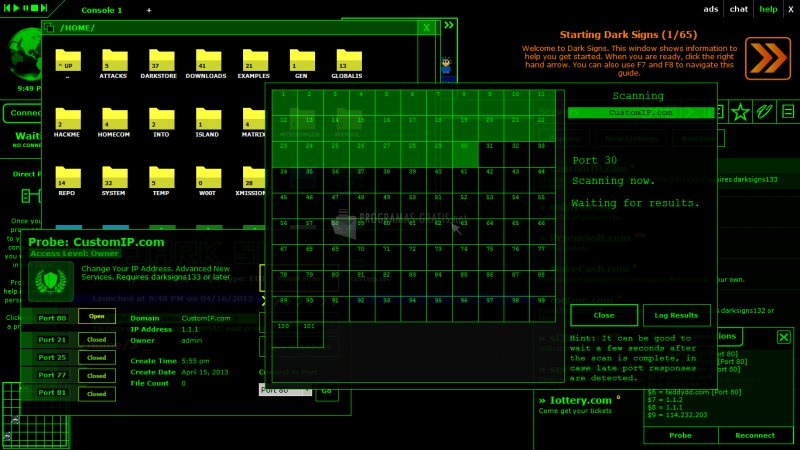Click the 'Access Level: Owner' label

(74, 253)
